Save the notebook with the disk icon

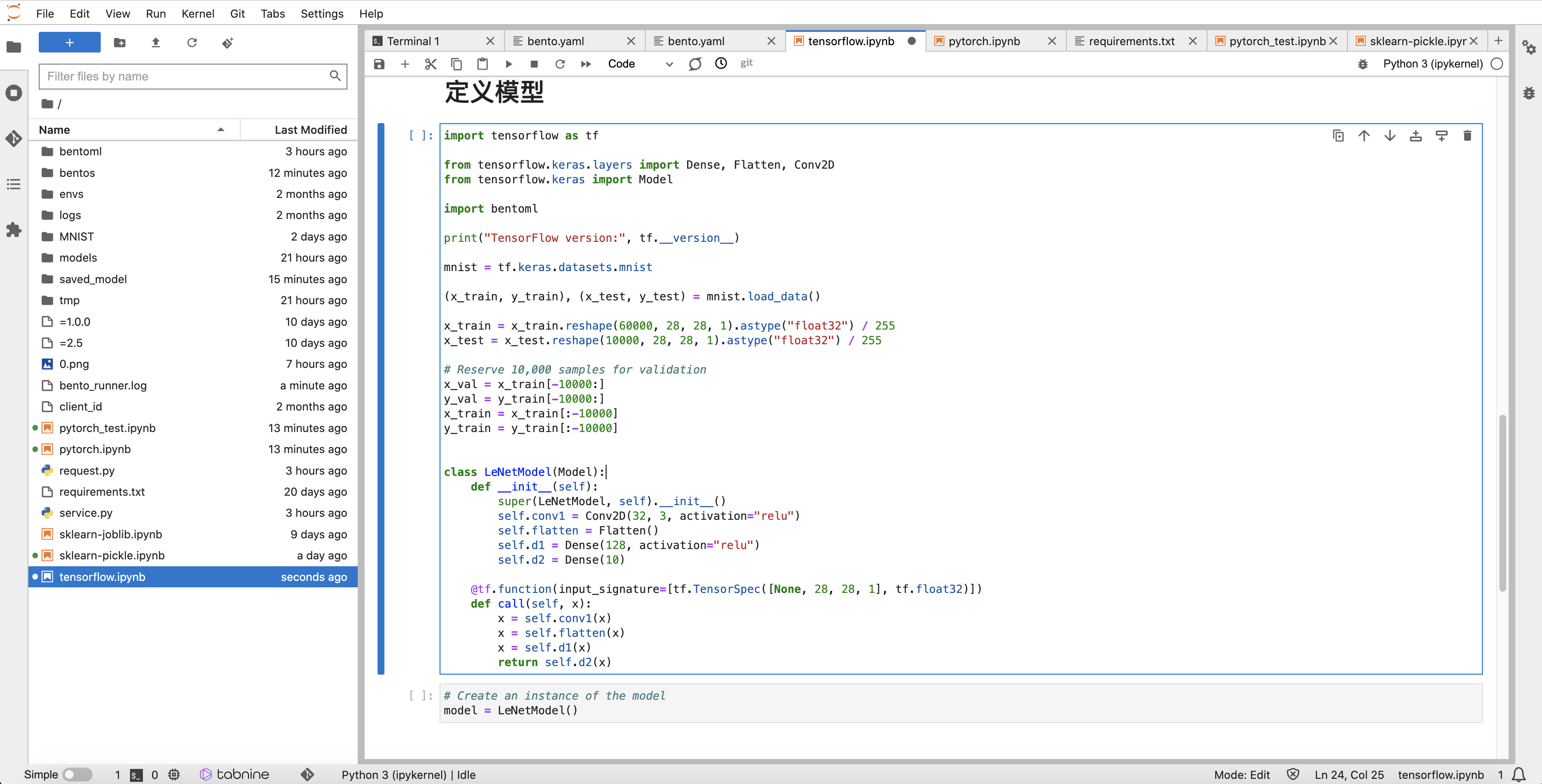pyautogui.click(x=379, y=64)
